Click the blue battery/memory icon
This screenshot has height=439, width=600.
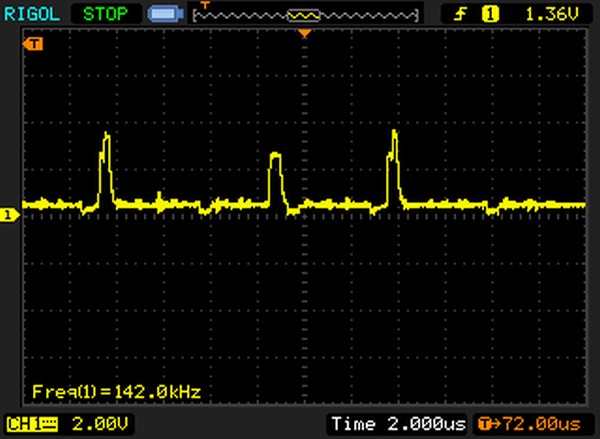click(163, 14)
